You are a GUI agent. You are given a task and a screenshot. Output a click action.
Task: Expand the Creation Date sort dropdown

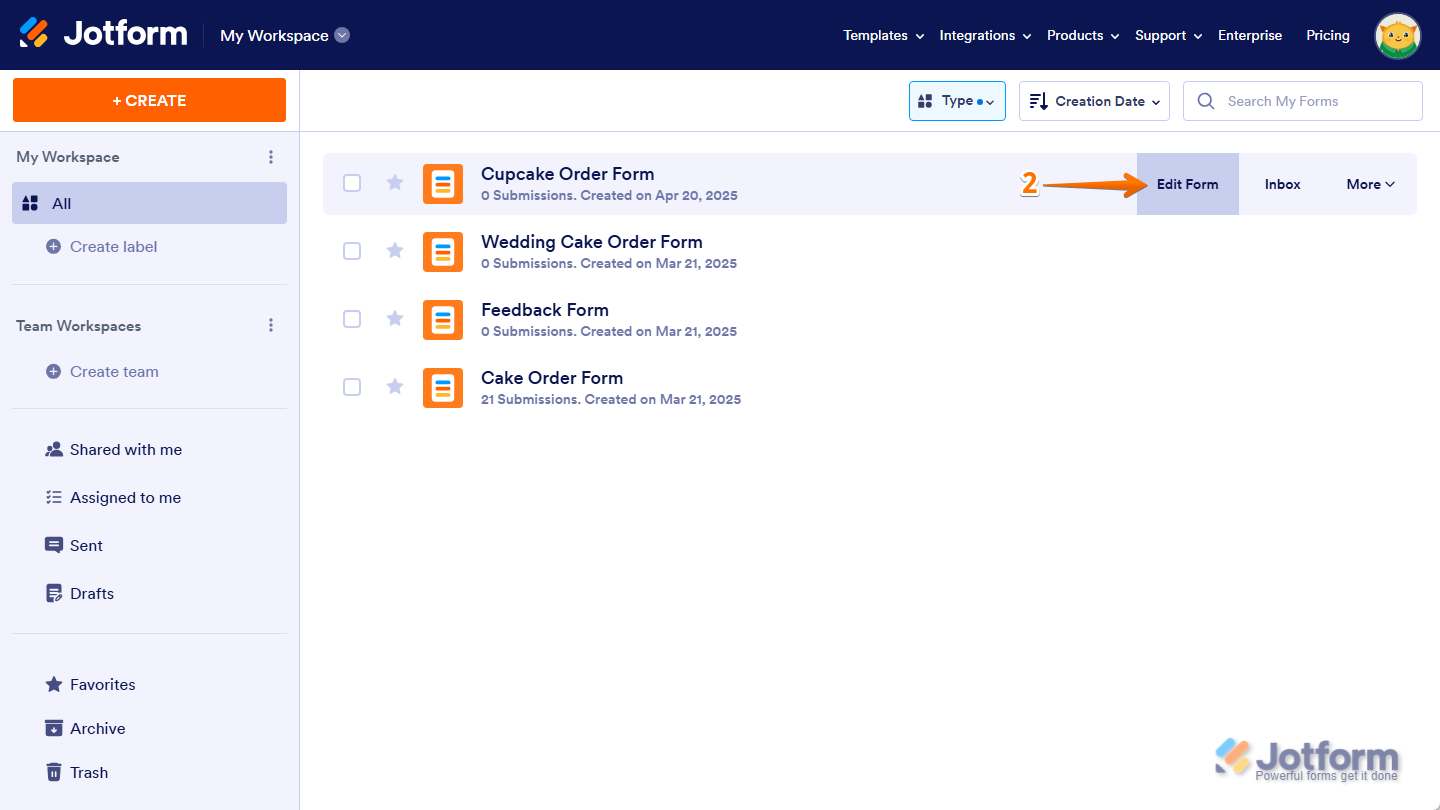(x=1094, y=101)
